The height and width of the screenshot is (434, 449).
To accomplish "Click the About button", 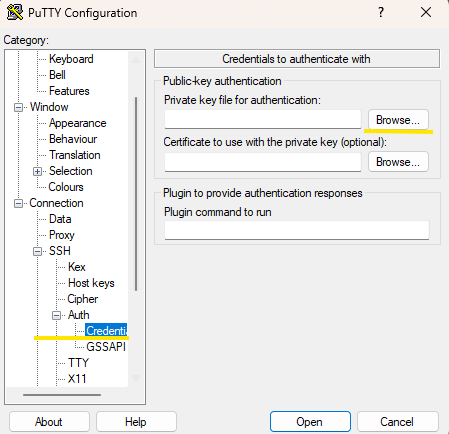I will click(49, 422).
